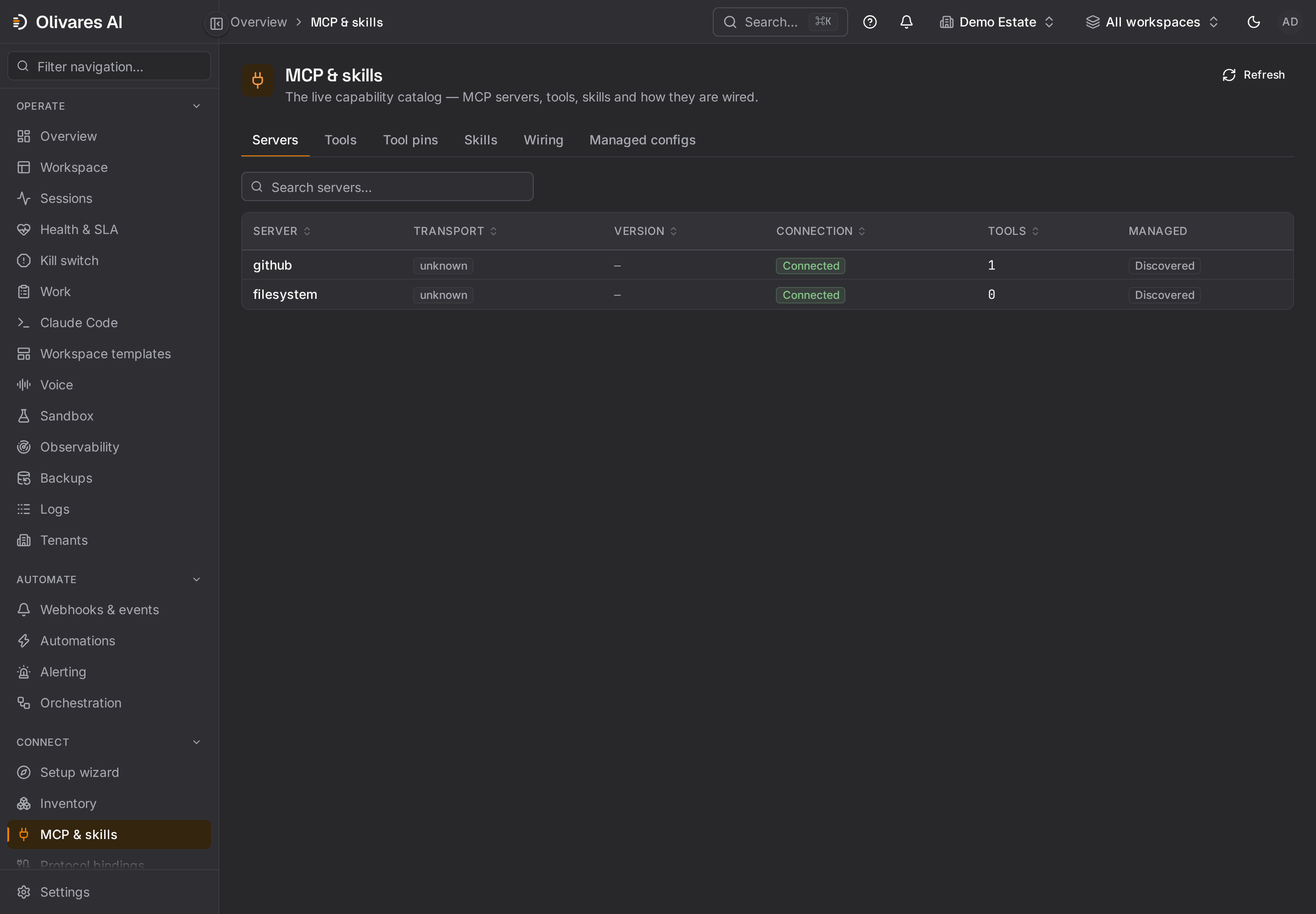1316x914 pixels.
Task: Open the notifications bell icon
Action: pyautogui.click(x=906, y=22)
